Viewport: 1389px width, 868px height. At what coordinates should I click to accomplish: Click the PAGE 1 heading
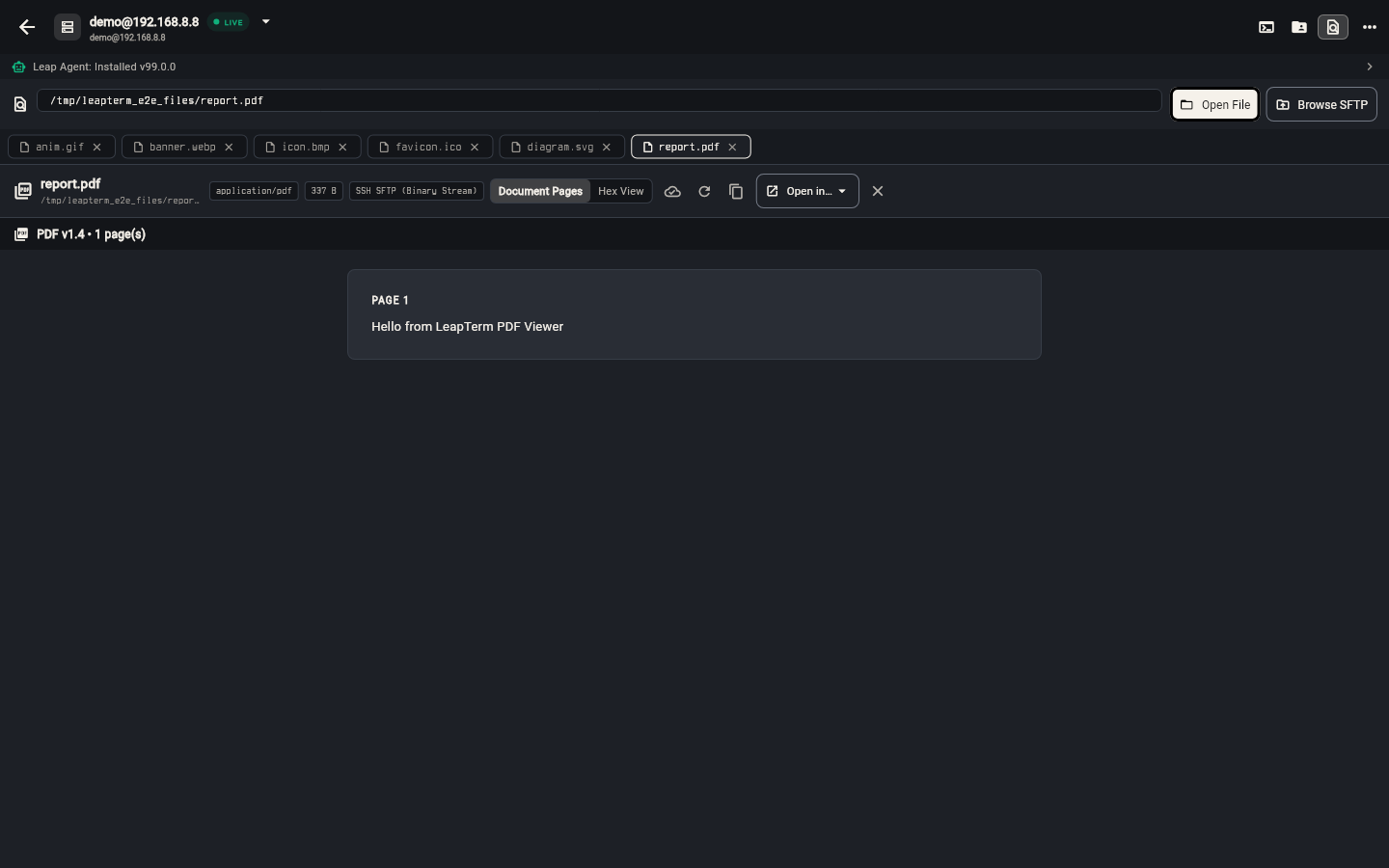390,300
